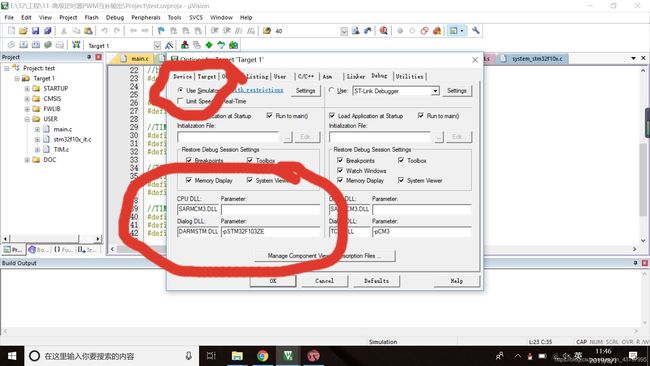Open the ST-Link Debugger dropdown

pyautogui.click(x=435, y=91)
